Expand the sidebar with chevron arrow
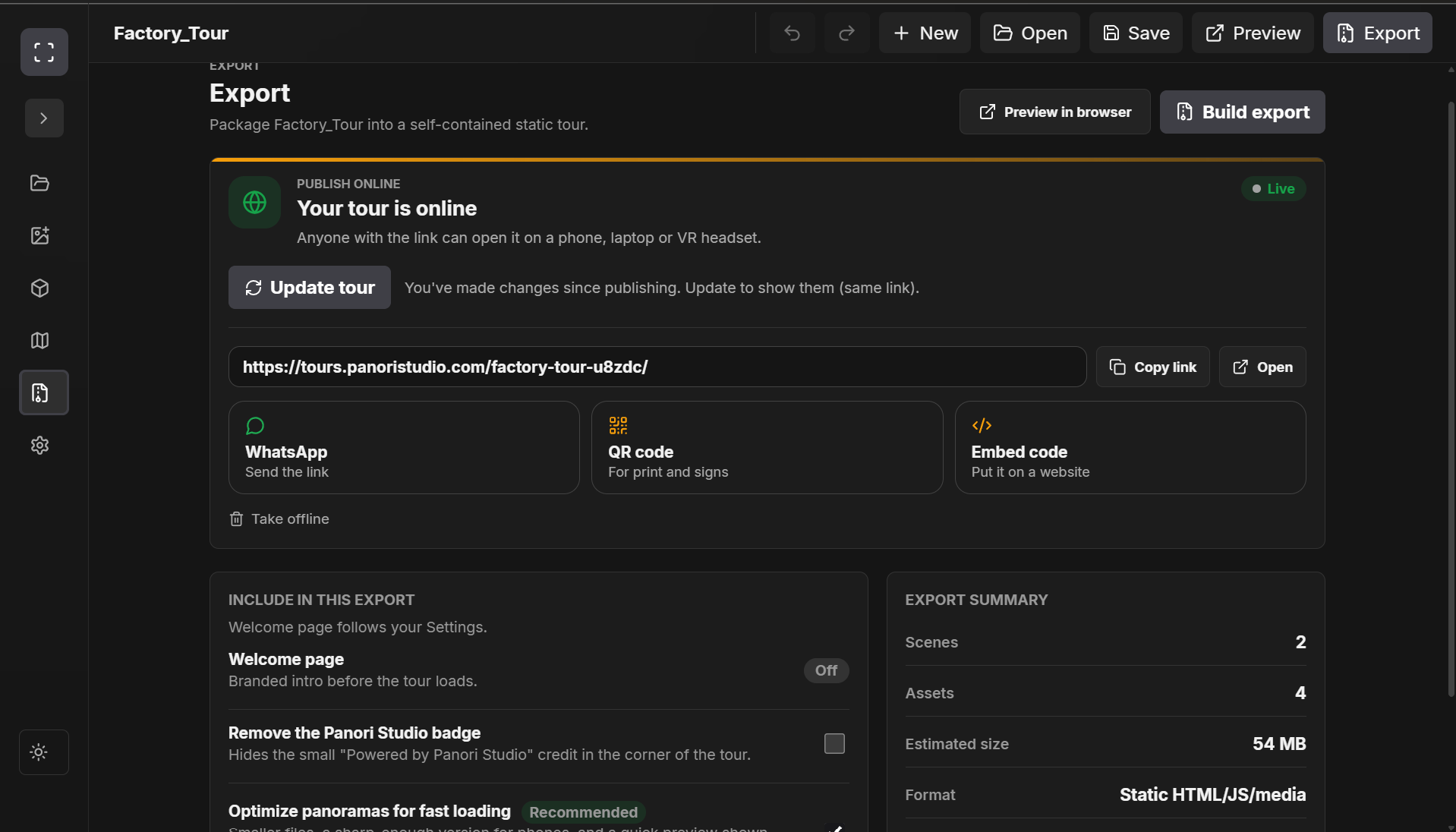The height and width of the screenshot is (832, 1456). (44, 118)
